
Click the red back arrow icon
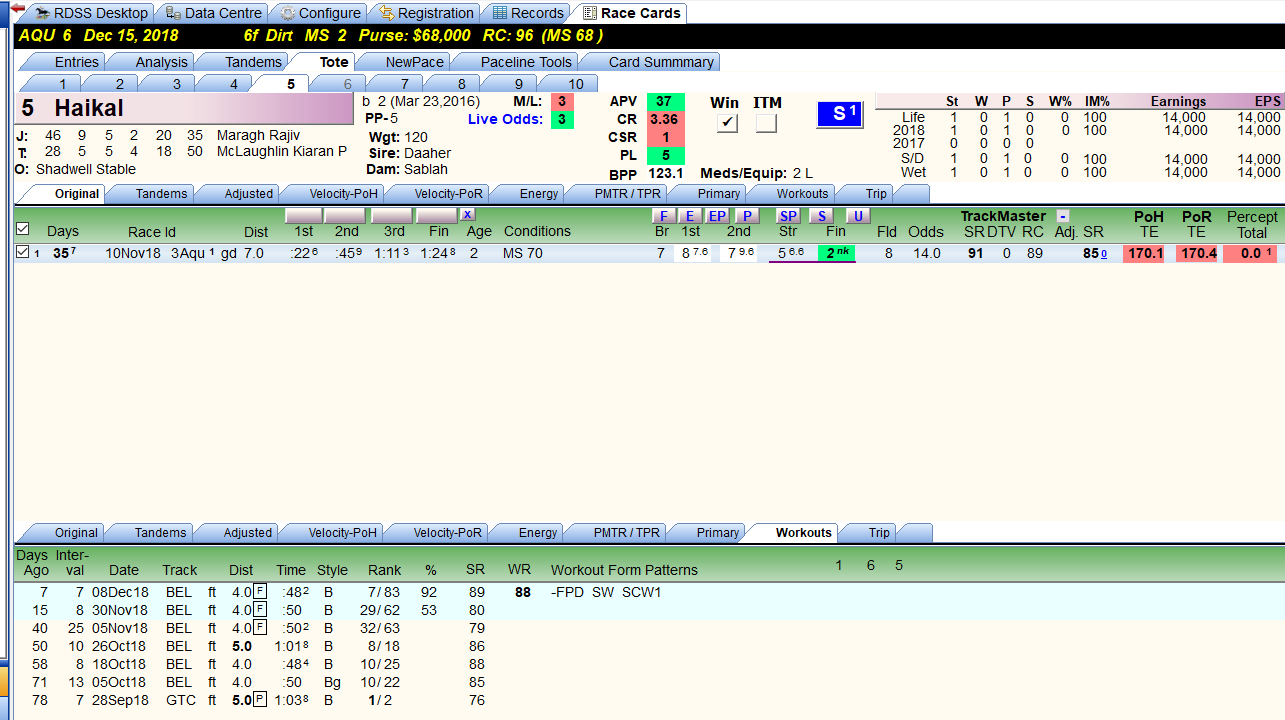(17, 8)
